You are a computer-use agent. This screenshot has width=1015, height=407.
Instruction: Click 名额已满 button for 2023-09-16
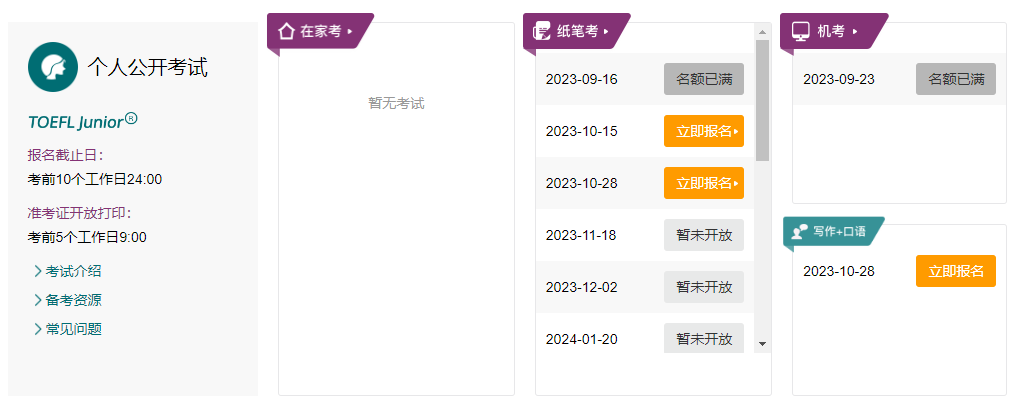click(x=704, y=79)
